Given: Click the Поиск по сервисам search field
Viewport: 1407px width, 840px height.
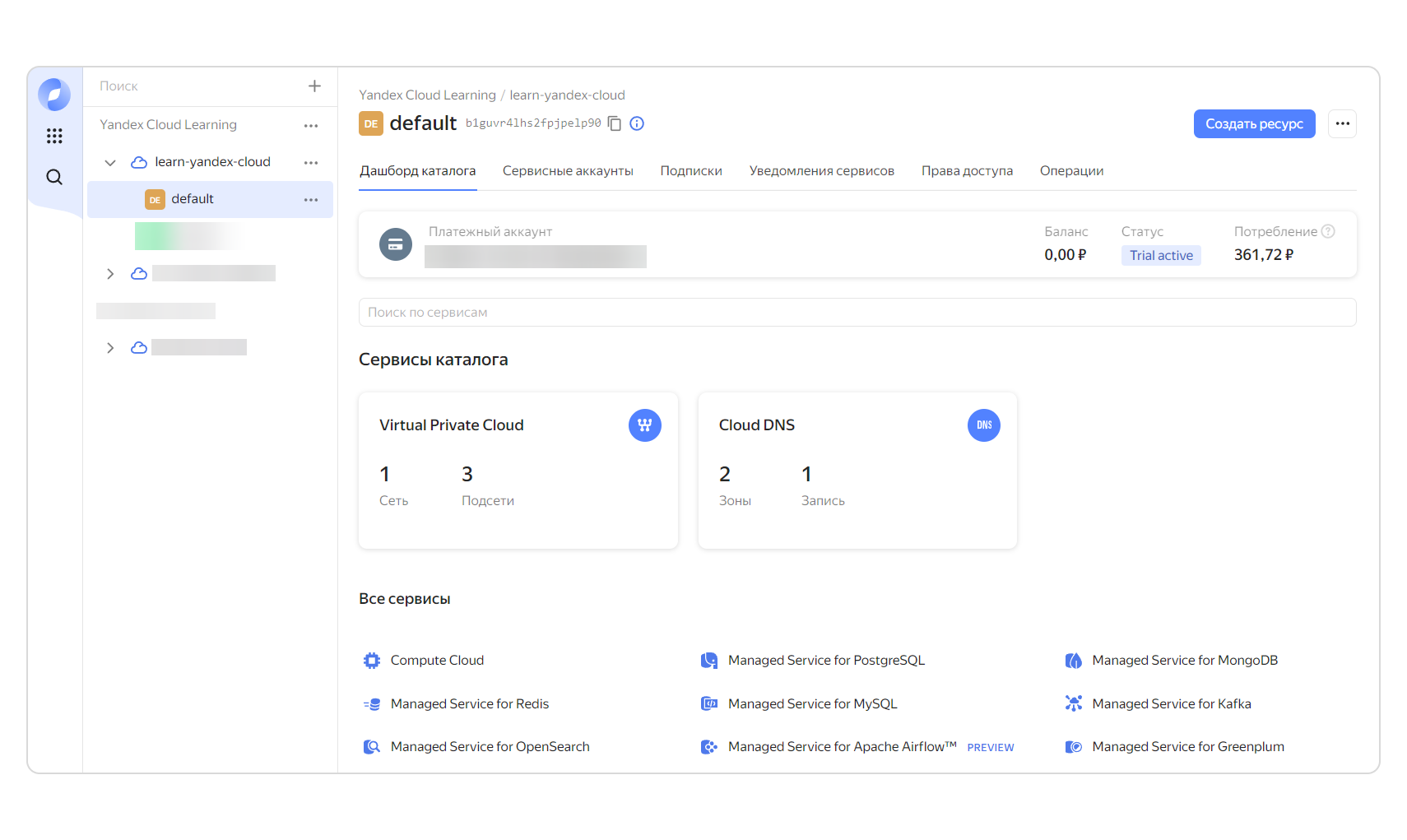Looking at the screenshot, I should coord(857,313).
